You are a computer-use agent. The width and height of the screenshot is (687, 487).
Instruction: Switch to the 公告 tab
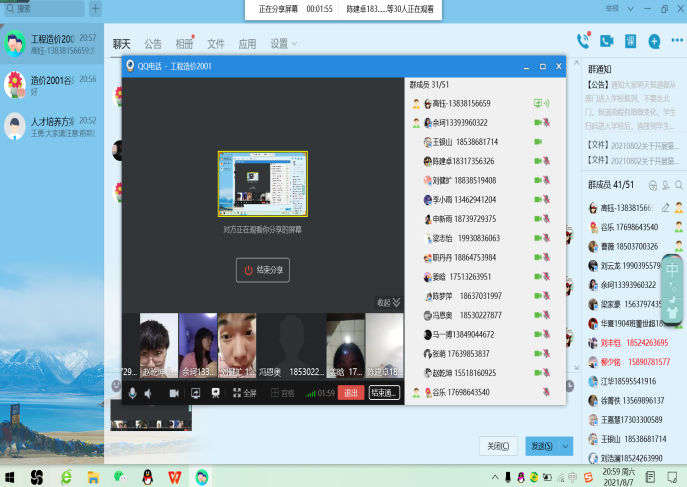(153, 44)
